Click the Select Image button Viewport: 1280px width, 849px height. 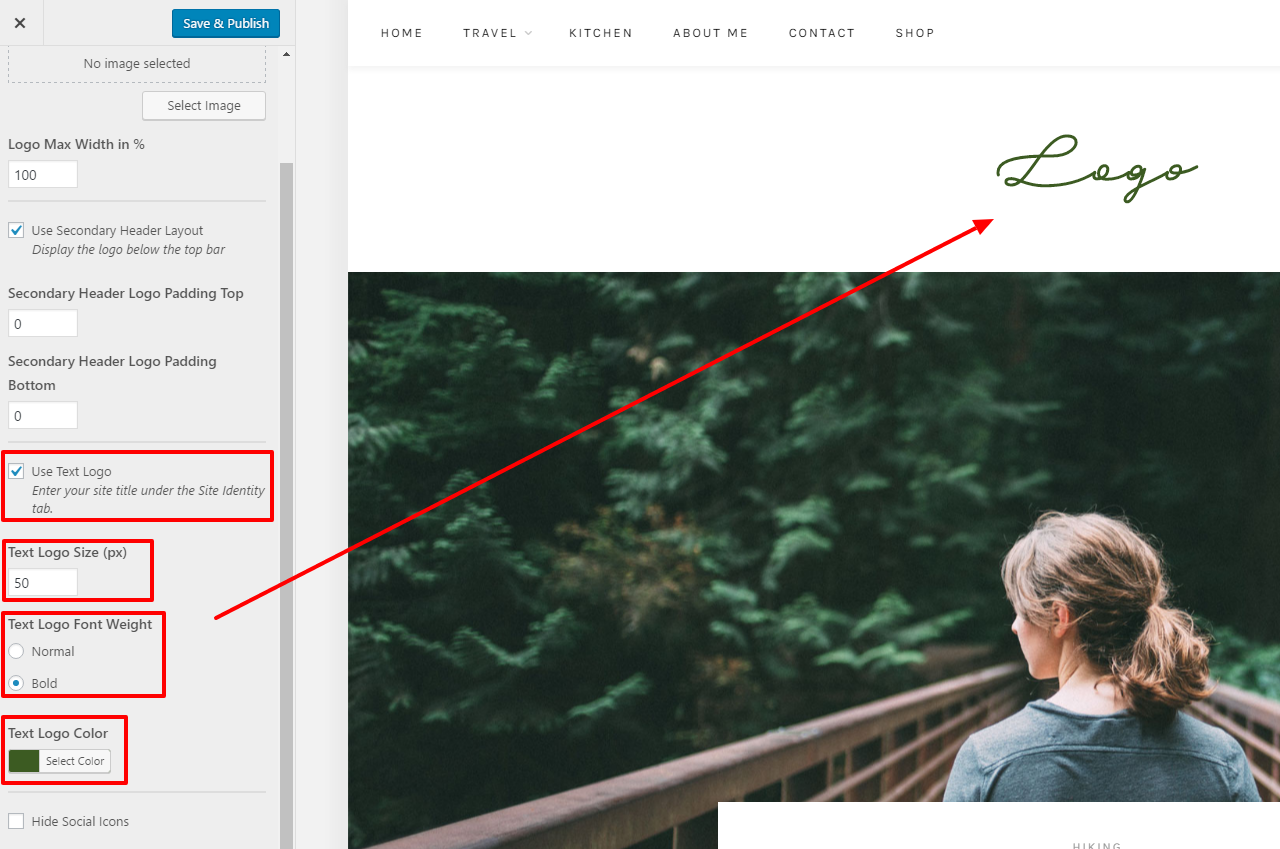[x=204, y=106]
